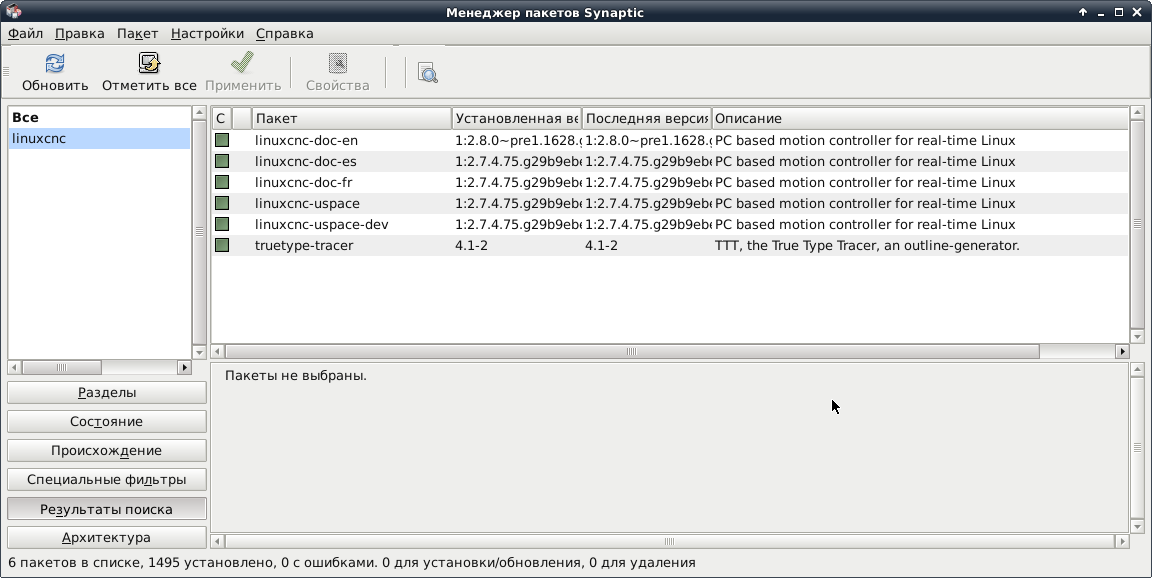Toggle status box for linuxcnc-doc-en
The width and height of the screenshot is (1152, 578).
[x=222, y=140]
